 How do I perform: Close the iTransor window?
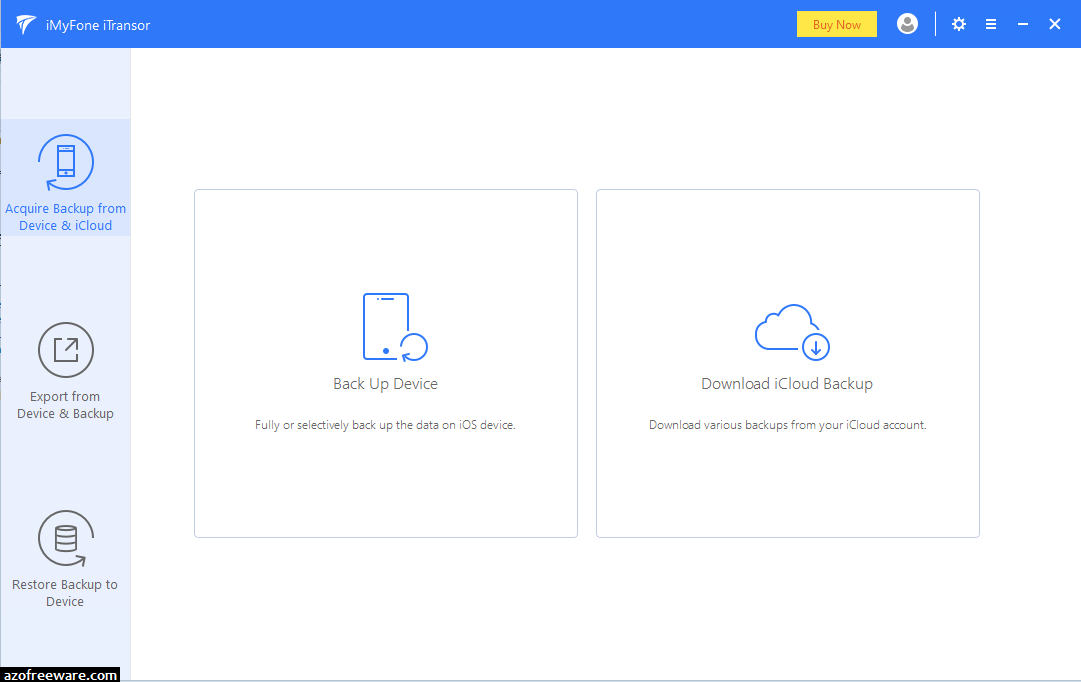pyautogui.click(x=1054, y=24)
